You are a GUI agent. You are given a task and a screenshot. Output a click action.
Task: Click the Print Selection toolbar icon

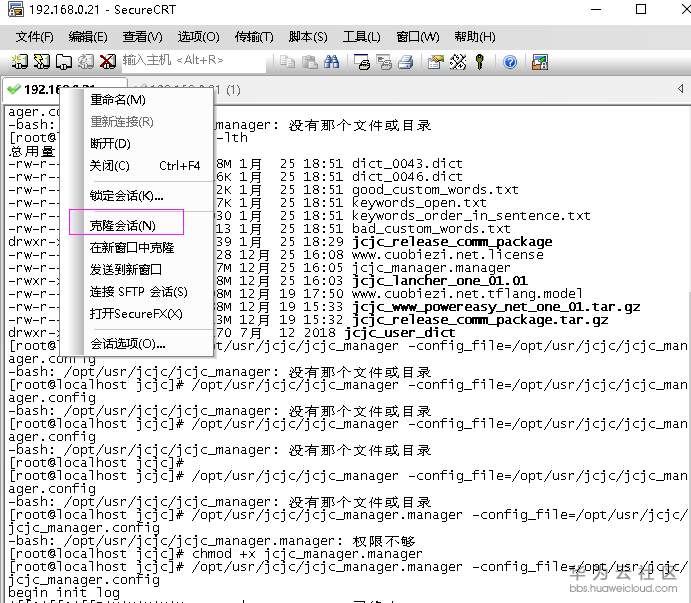(x=384, y=62)
